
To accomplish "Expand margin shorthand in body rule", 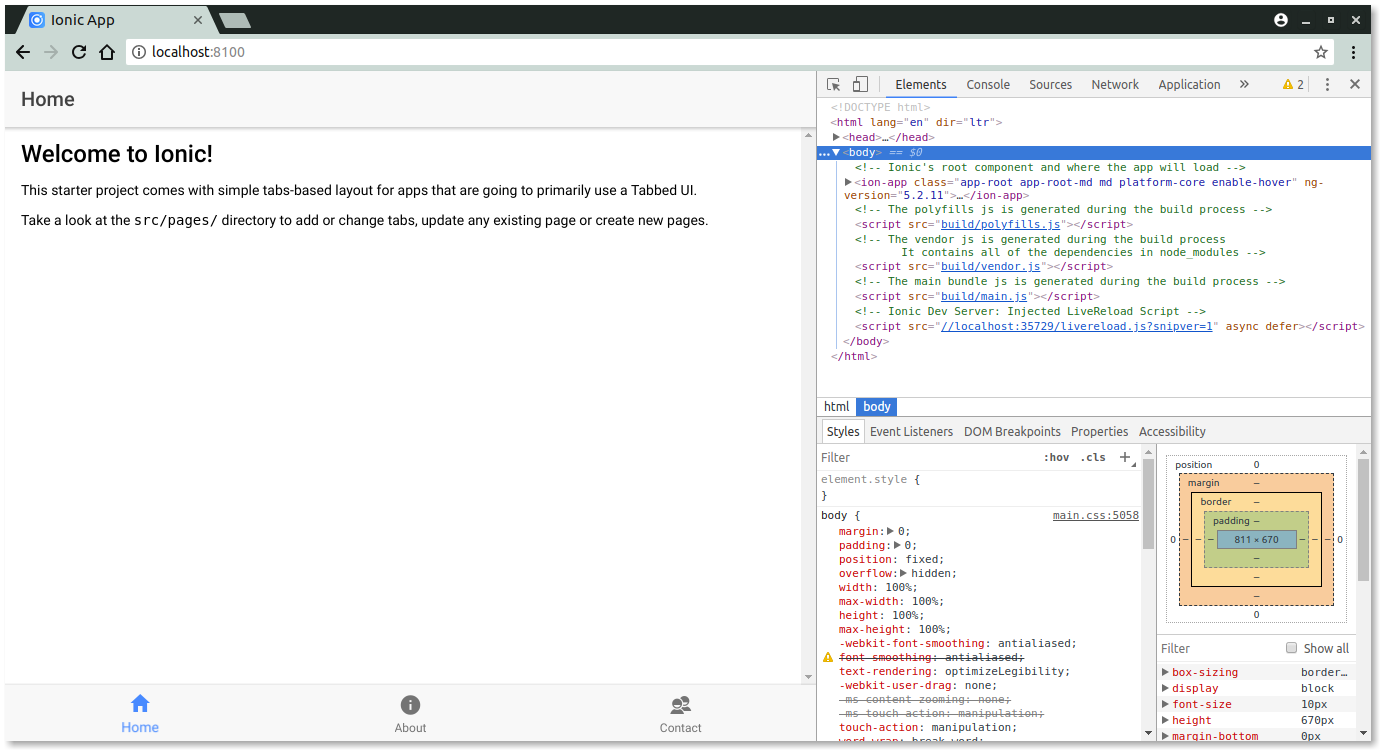I will click(891, 531).
